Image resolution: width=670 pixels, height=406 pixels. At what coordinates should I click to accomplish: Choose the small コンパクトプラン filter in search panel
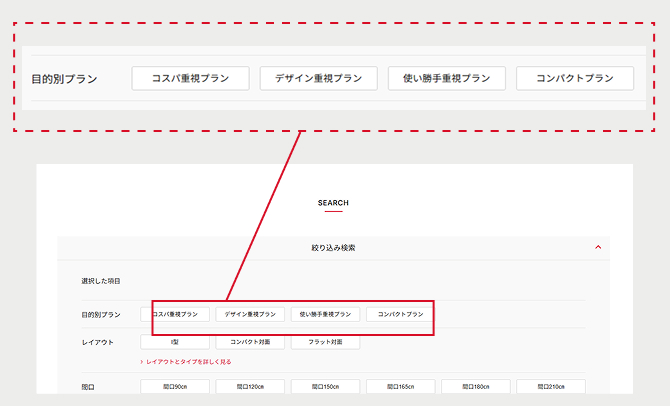[400, 314]
